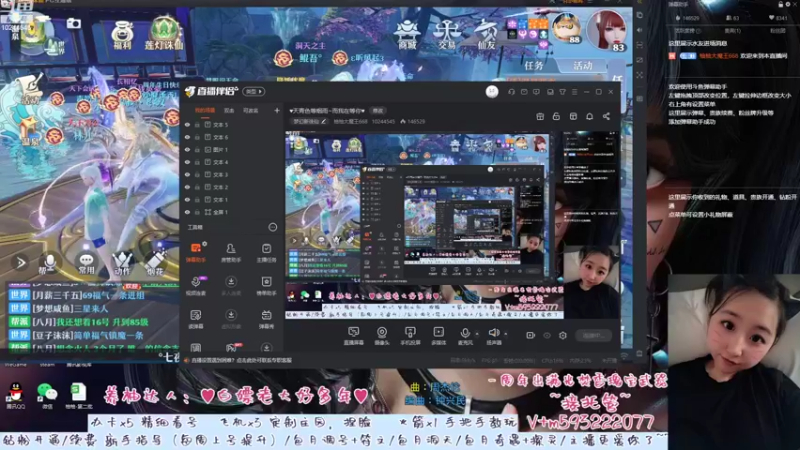Expand the speaker options arrow
The image size is (800, 450).
[506, 334]
